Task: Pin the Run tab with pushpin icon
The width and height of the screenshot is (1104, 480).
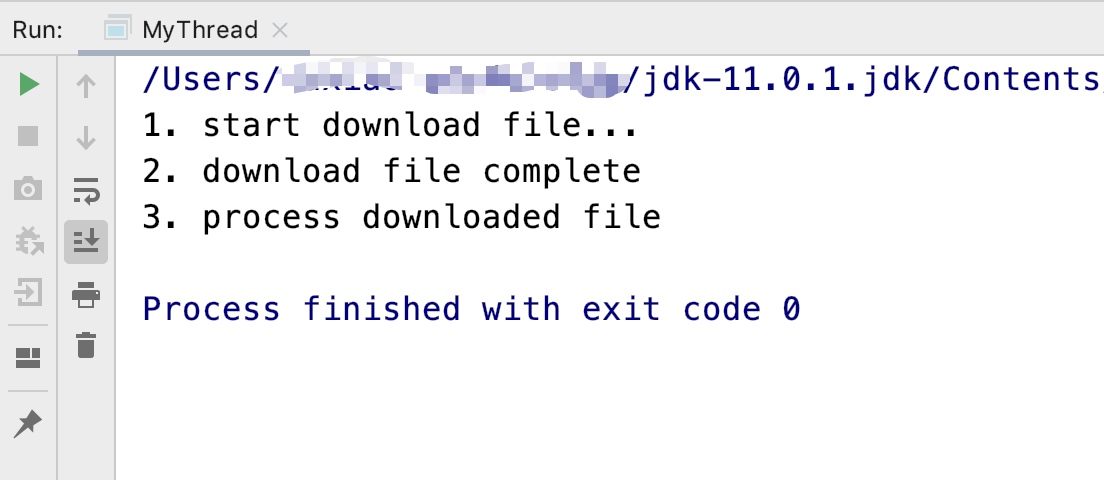Action: point(28,424)
